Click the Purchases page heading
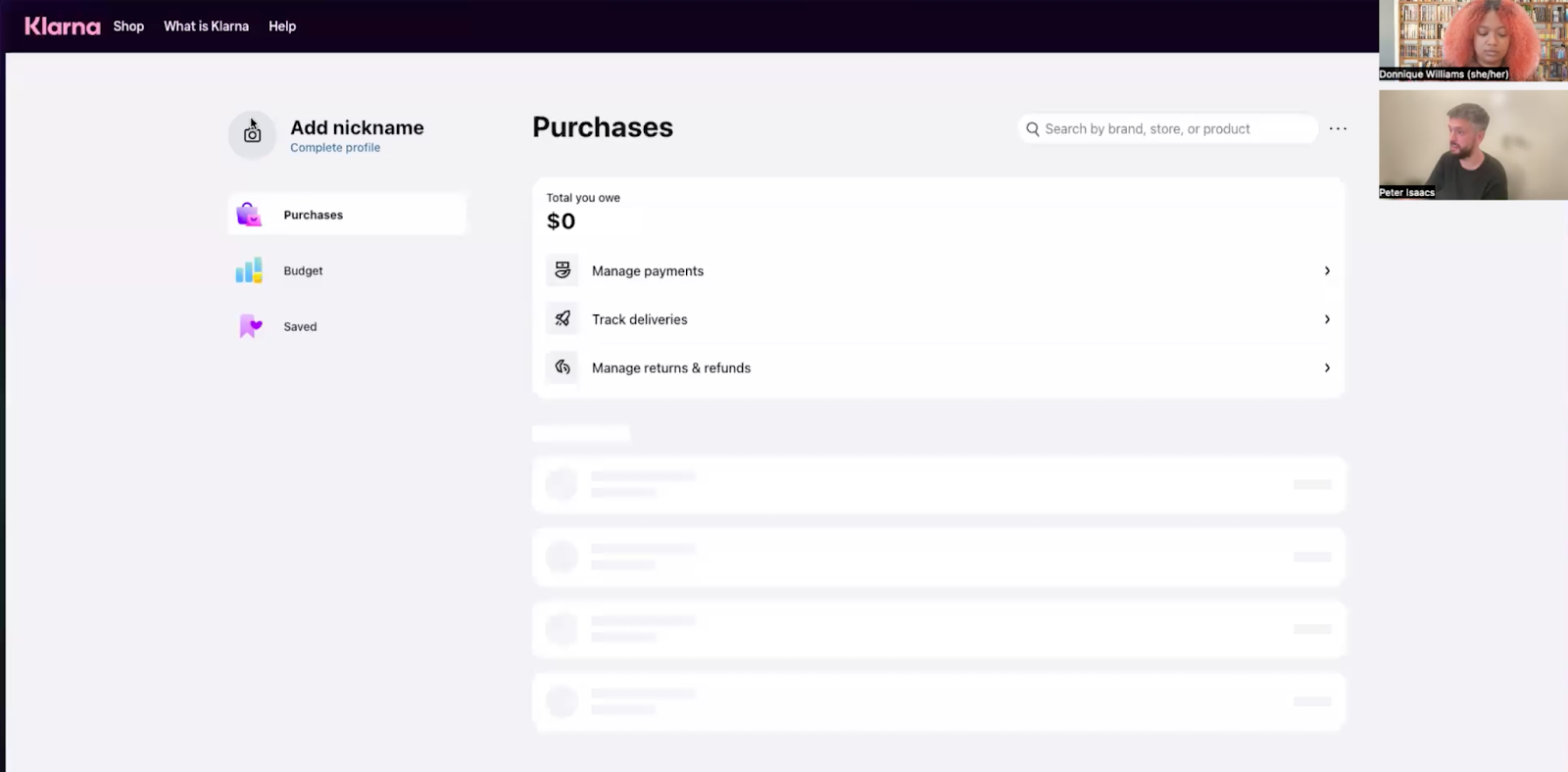The image size is (1568, 772). pos(603,127)
